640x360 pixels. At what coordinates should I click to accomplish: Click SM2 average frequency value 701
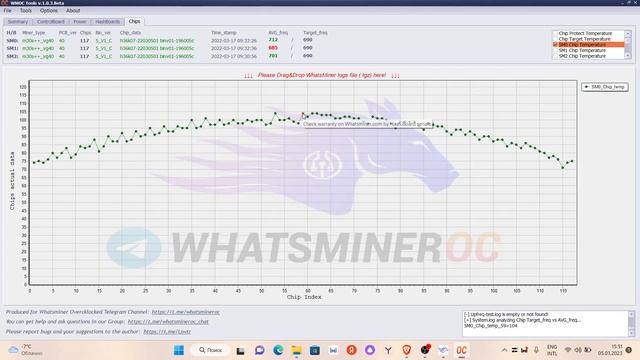(x=273, y=56)
